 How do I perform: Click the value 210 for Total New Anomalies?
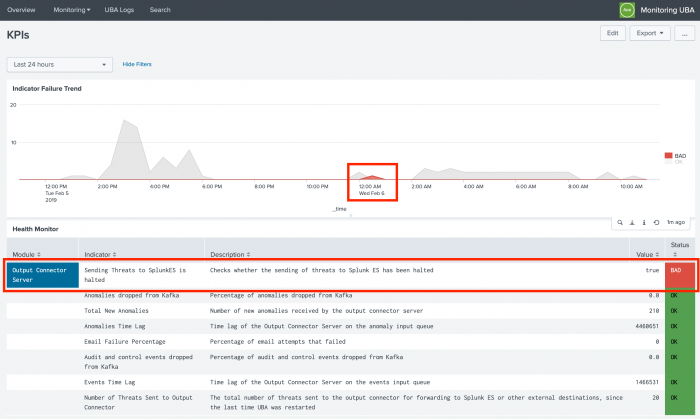point(654,311)
